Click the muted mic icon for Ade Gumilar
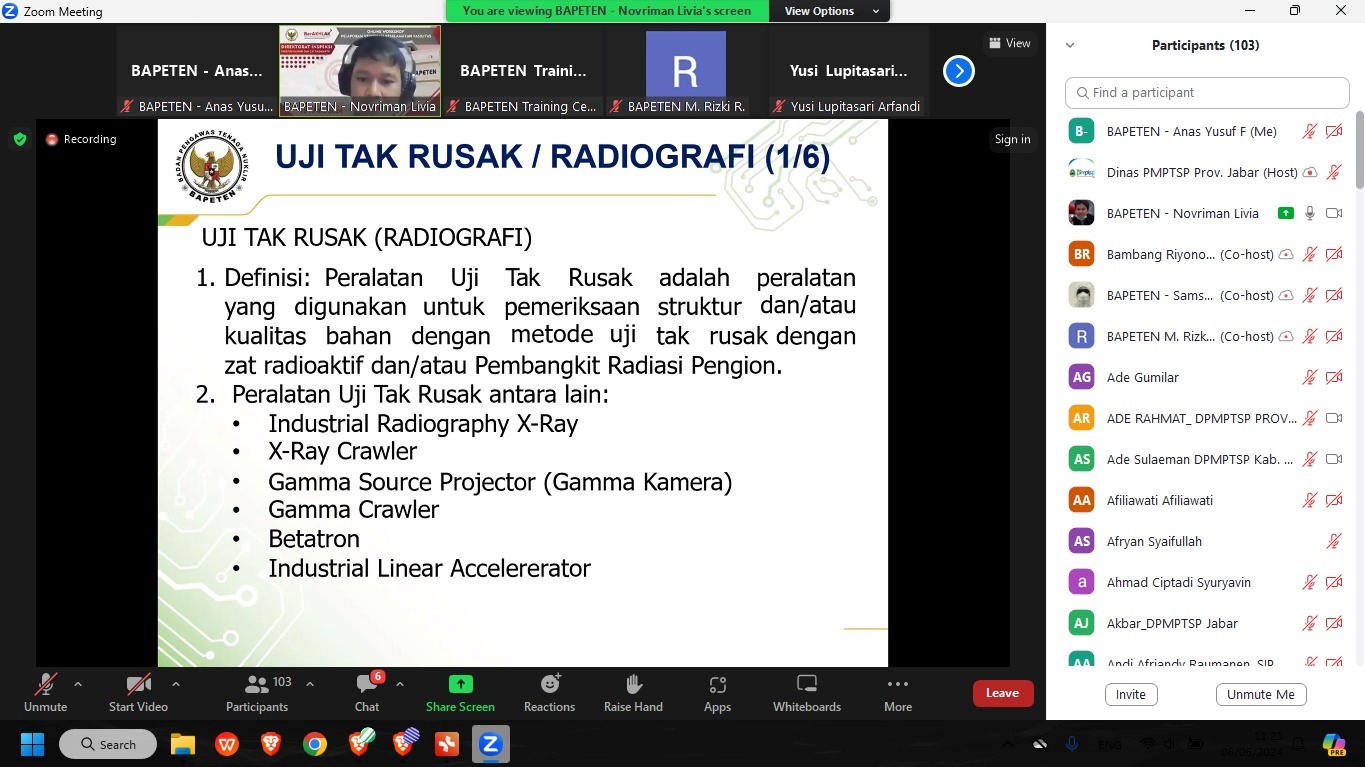 point(1310,377)
